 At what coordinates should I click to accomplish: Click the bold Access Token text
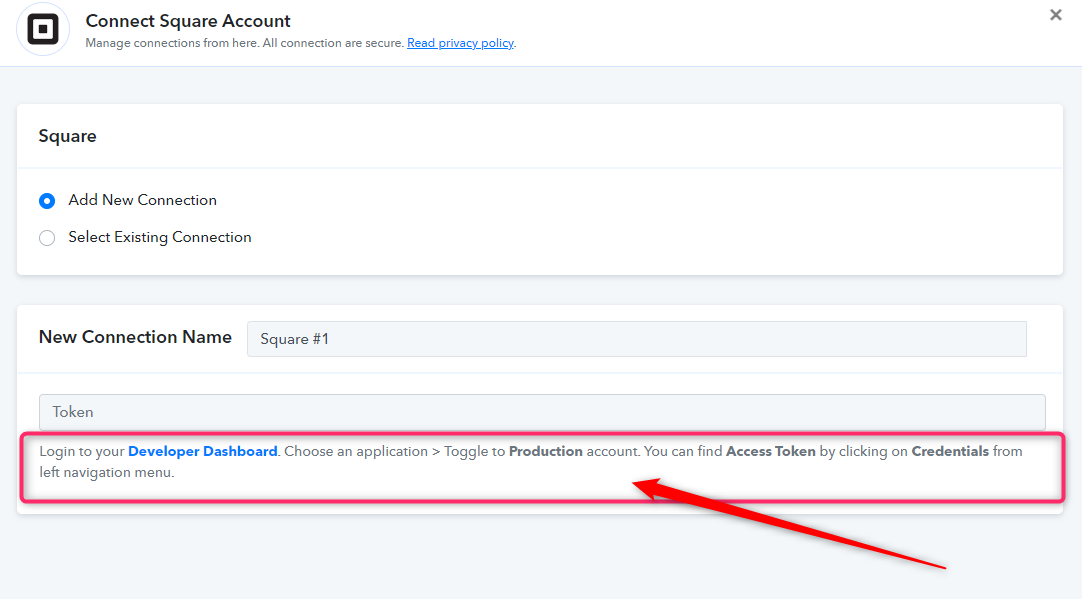click(771, 451)
